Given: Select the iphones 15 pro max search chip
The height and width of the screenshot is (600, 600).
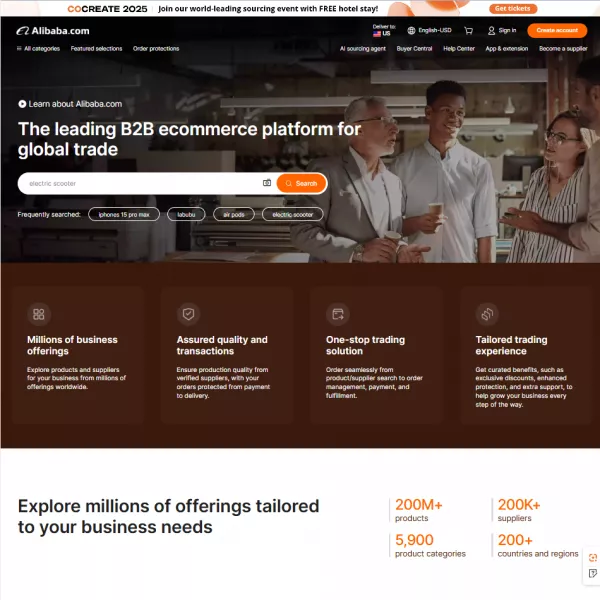Looking at the screenshot, I should pos(124,214).
